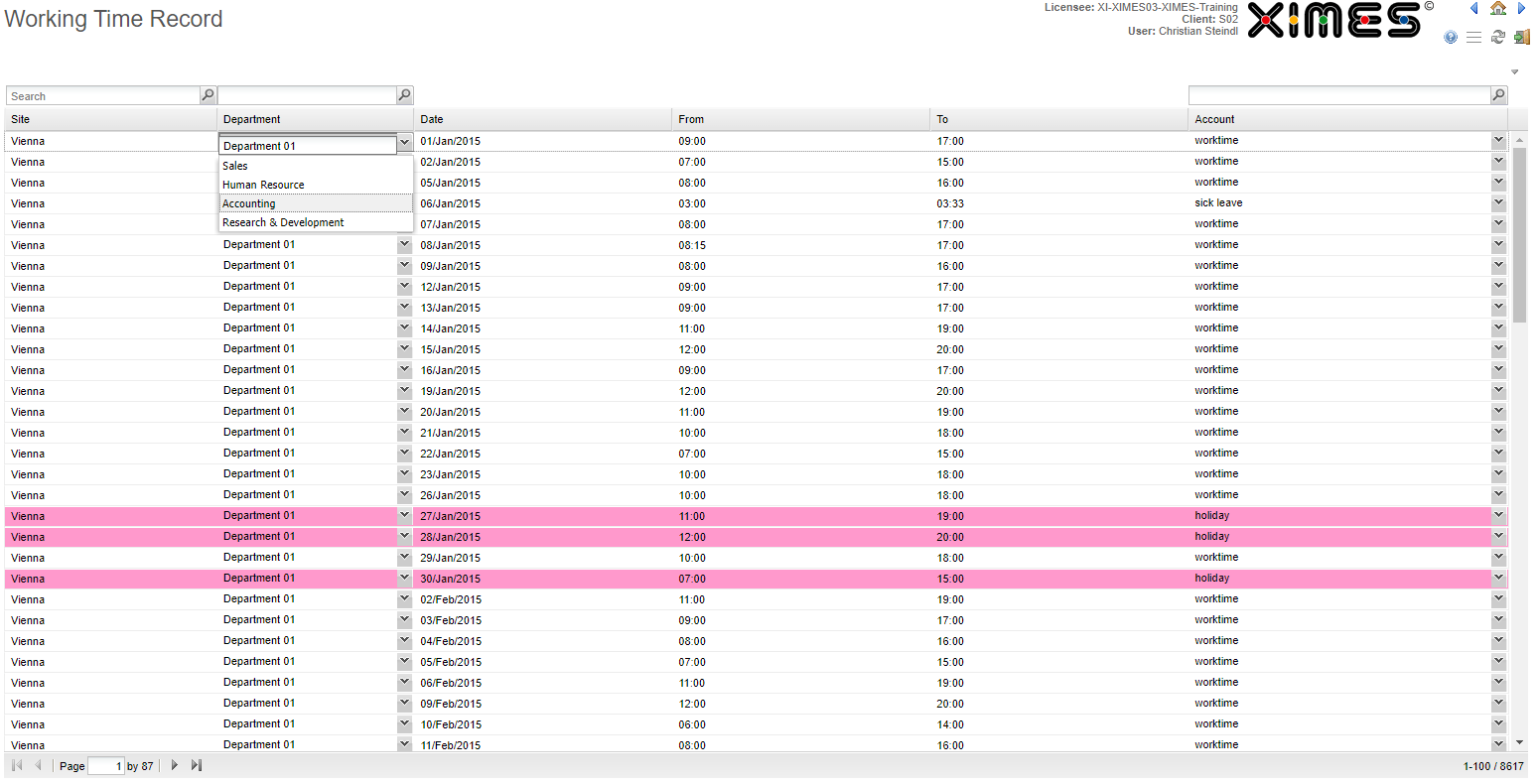The image size is (1538, 784).
Task: Click the scrollbar up arrow
Action: (1519, 141)
